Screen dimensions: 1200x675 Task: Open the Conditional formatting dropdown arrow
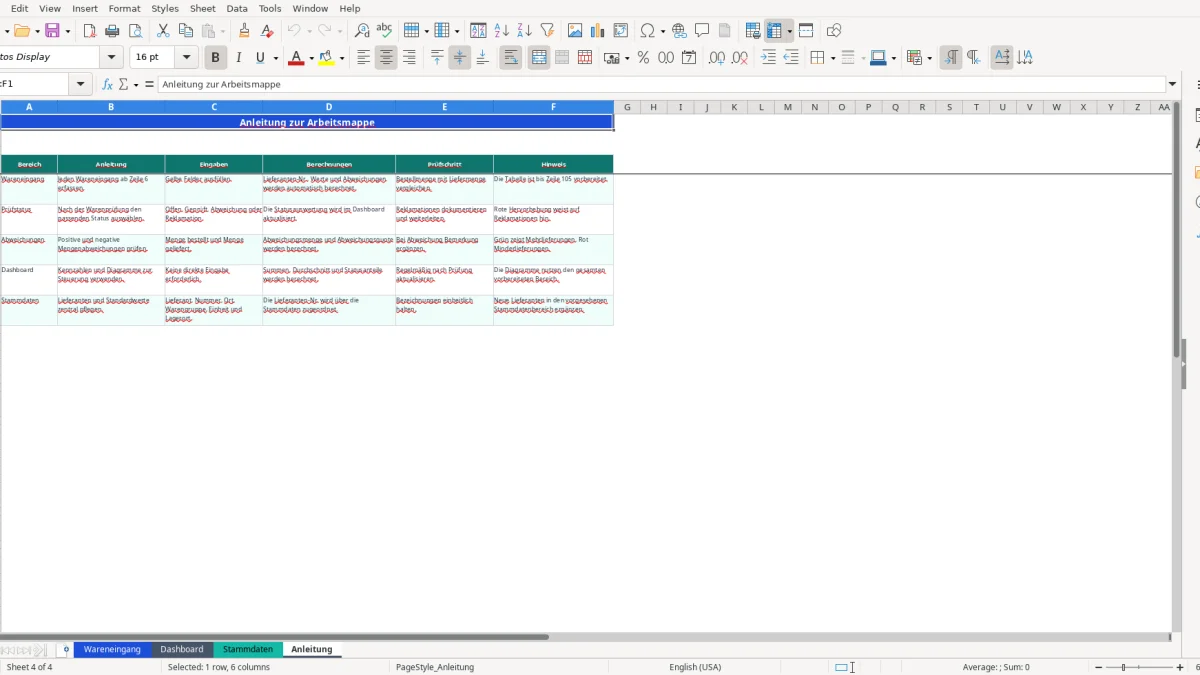click(929, 58)
